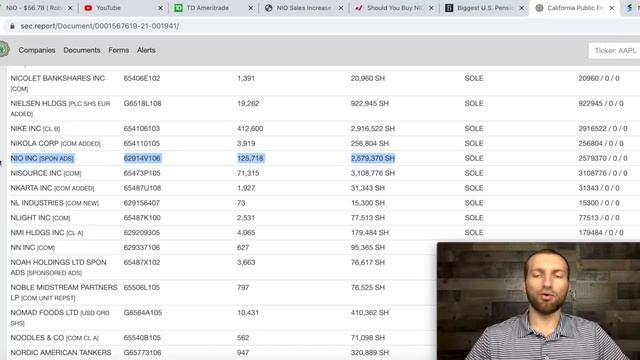Close the YouTube tab

click(160, 8)
